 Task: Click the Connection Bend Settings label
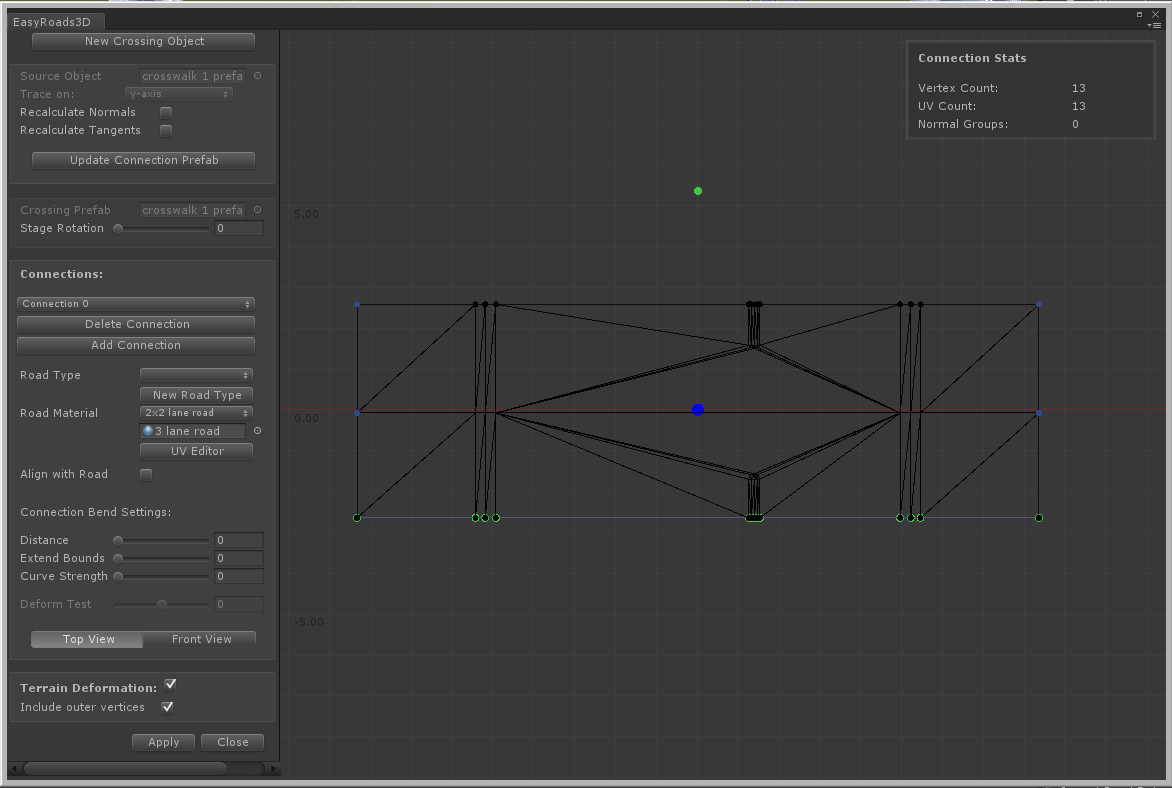coord(96,512)
